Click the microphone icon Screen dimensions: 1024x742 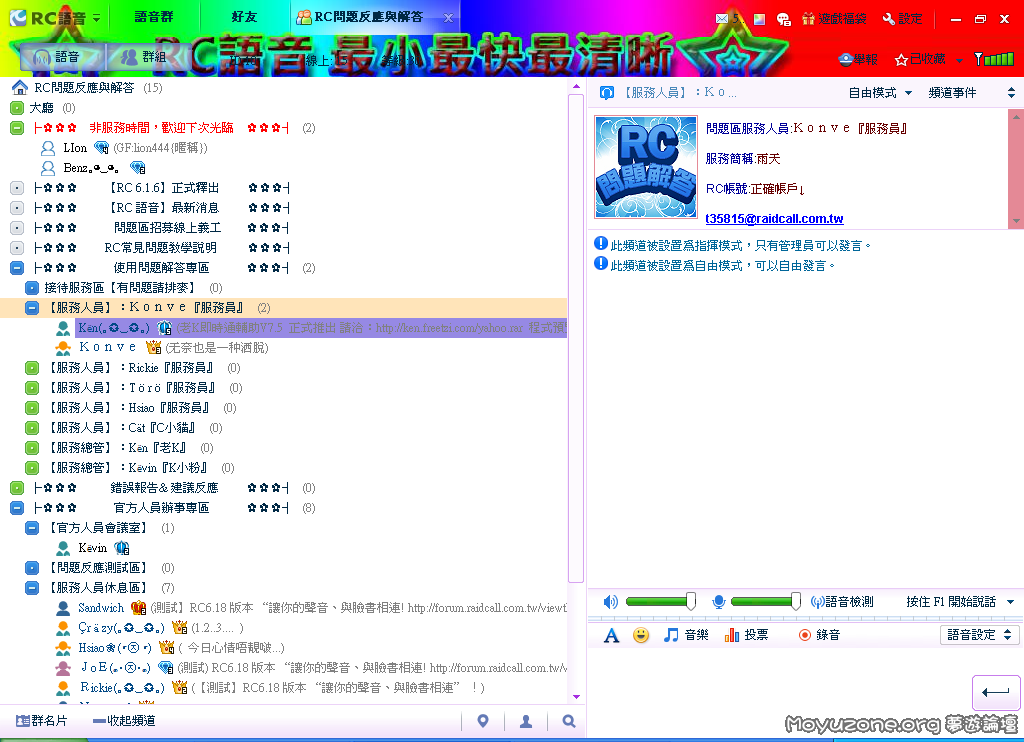point(718,602)
